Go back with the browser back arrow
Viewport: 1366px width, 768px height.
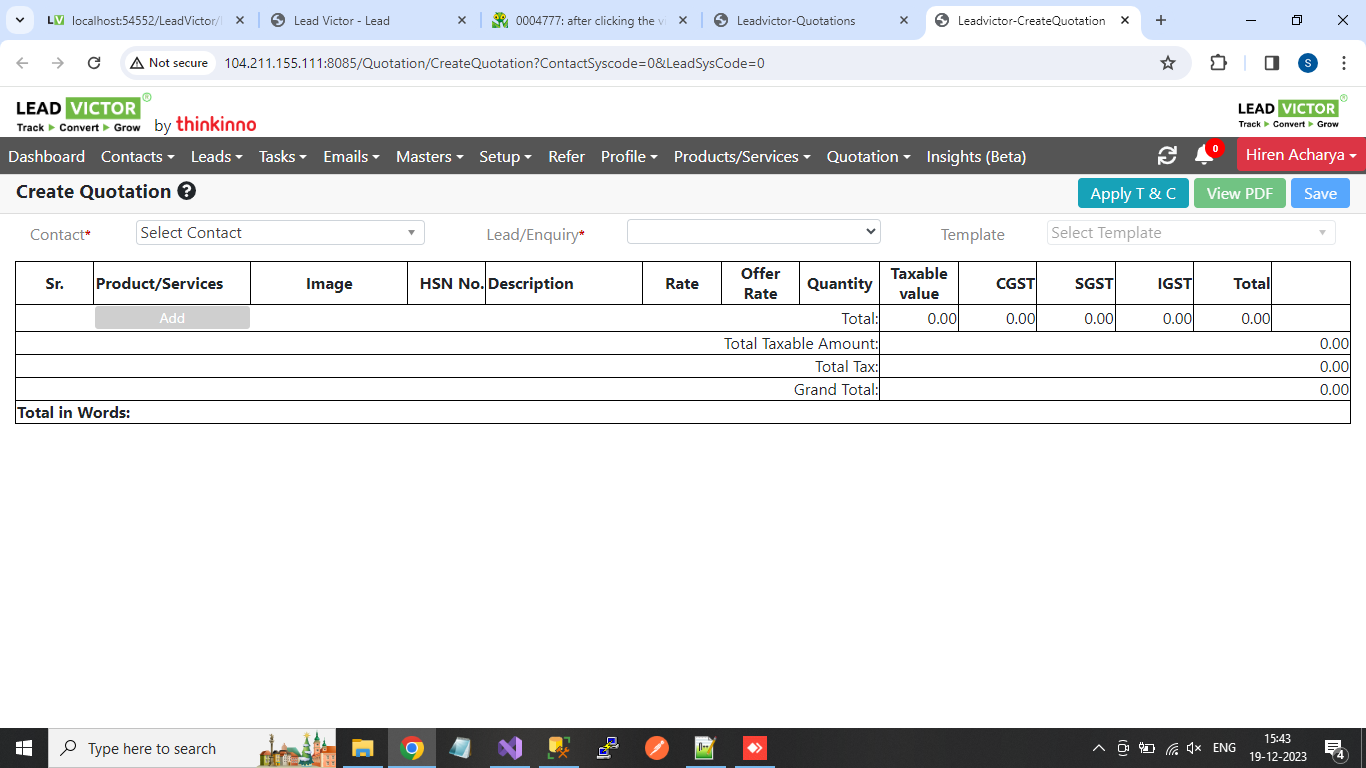click(x=23, y=63)
